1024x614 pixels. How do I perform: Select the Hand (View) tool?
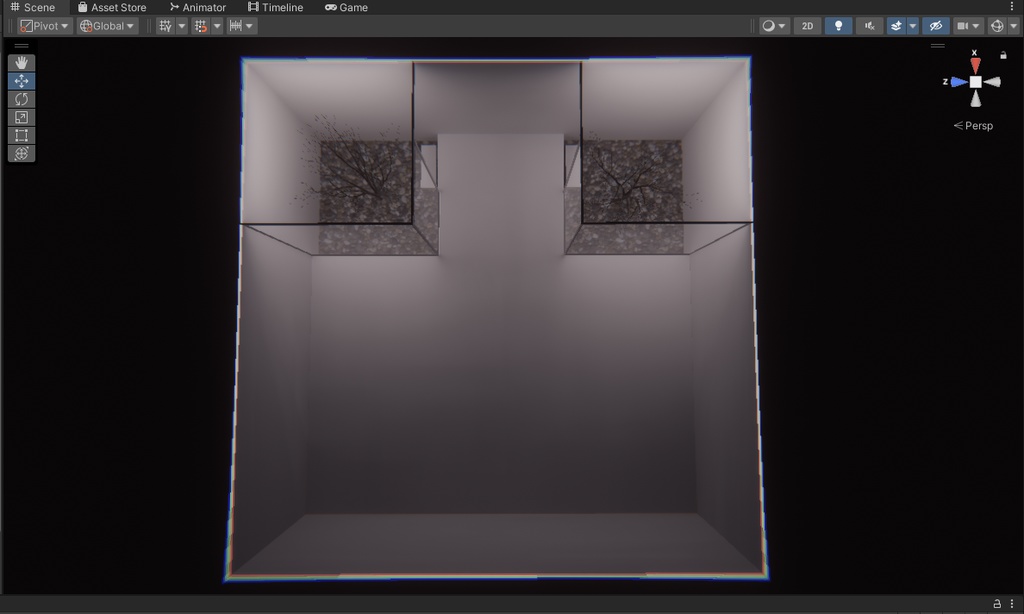click(x=21, y=63)
